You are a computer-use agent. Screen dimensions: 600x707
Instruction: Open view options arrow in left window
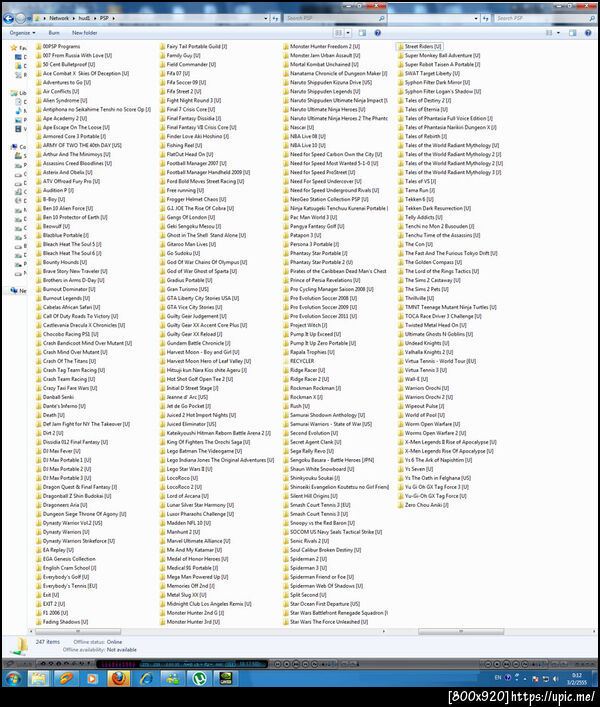[x=348, y=33]
